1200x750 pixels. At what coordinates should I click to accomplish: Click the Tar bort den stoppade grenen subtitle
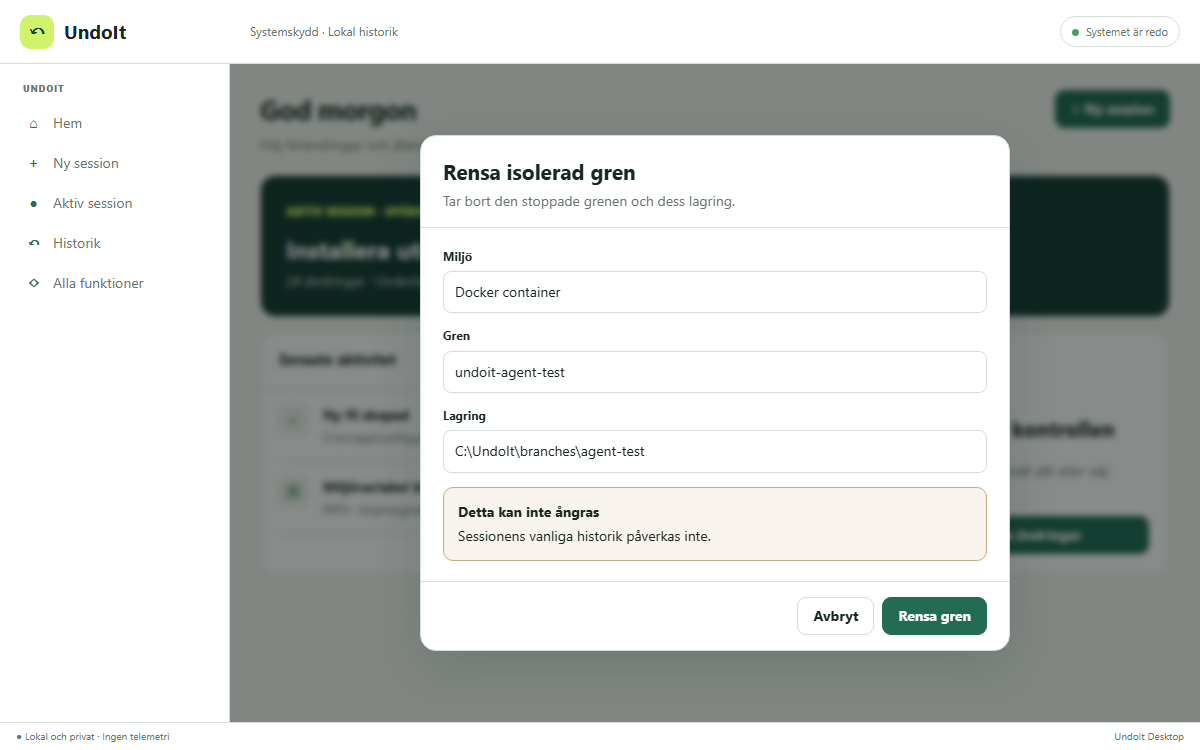589,201
